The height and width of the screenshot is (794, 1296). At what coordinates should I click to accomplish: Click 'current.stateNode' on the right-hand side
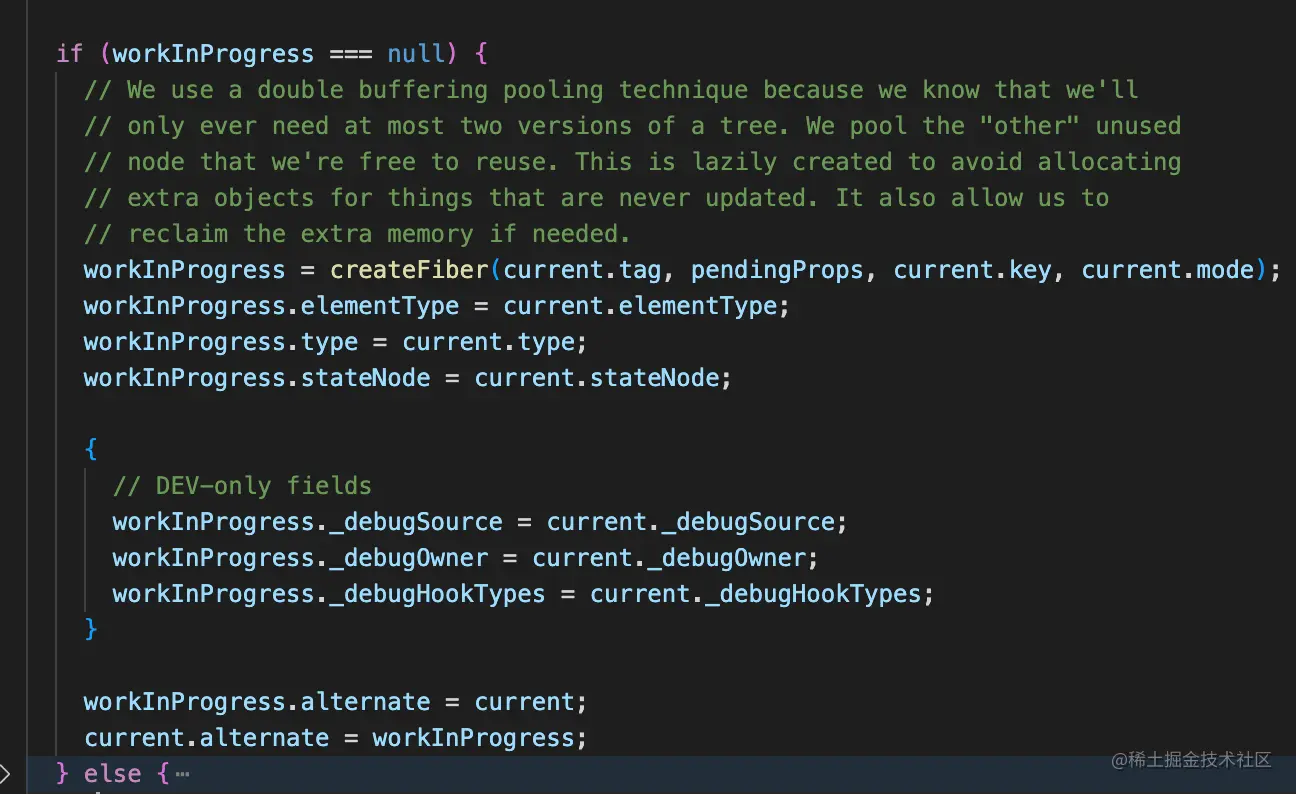pos(596,378)
